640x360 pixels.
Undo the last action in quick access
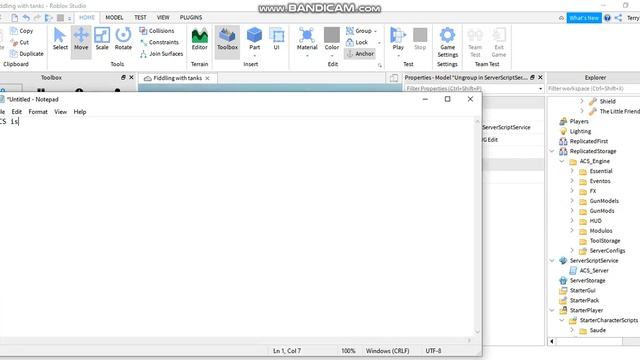[26, 18]
